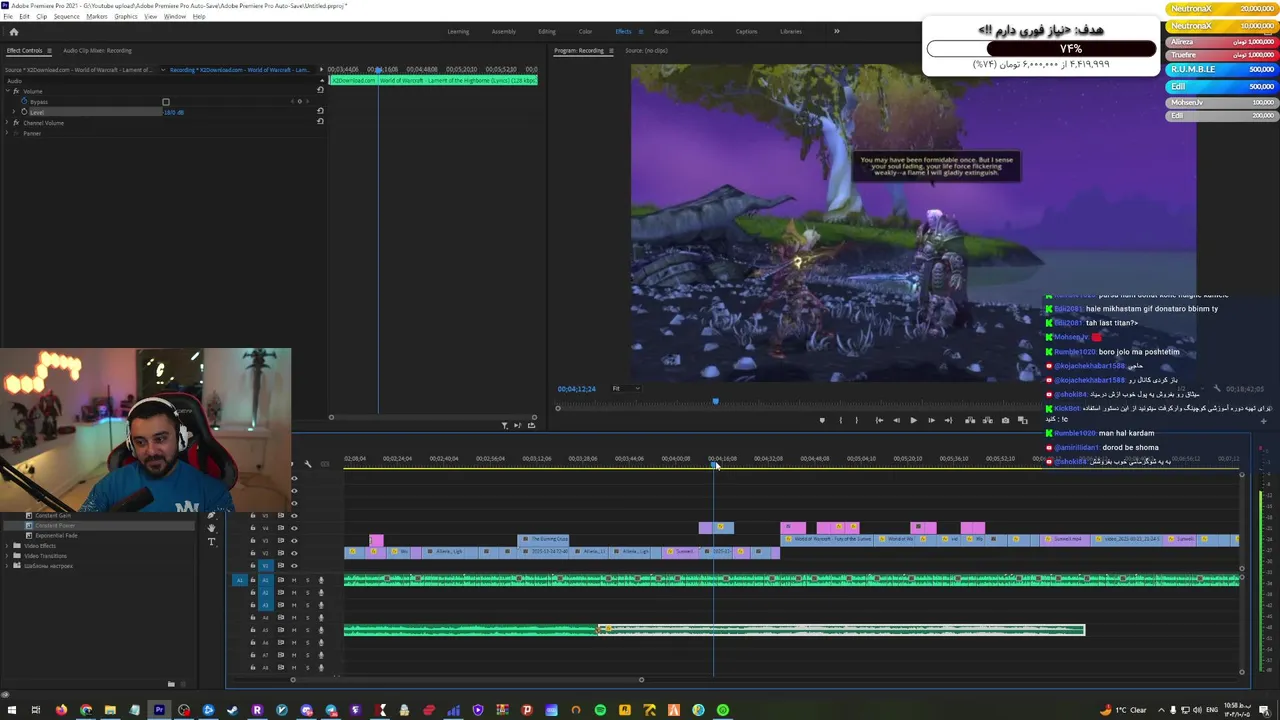Click the Add Marker icon in Program monitor
Screen dimensions: 1280x720
coord(822,420)
